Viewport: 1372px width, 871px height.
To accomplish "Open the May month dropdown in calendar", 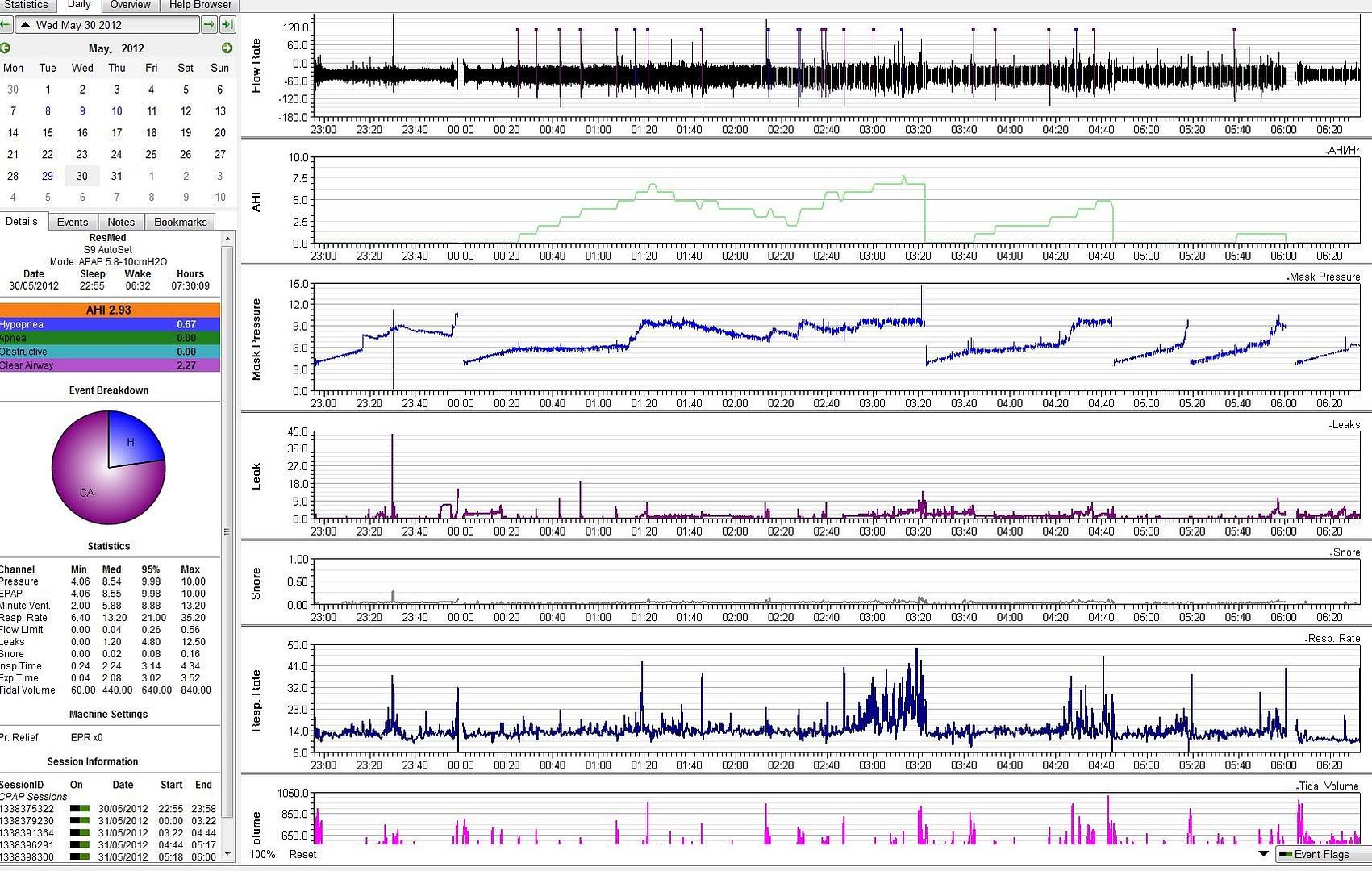I will pos(101,48).
